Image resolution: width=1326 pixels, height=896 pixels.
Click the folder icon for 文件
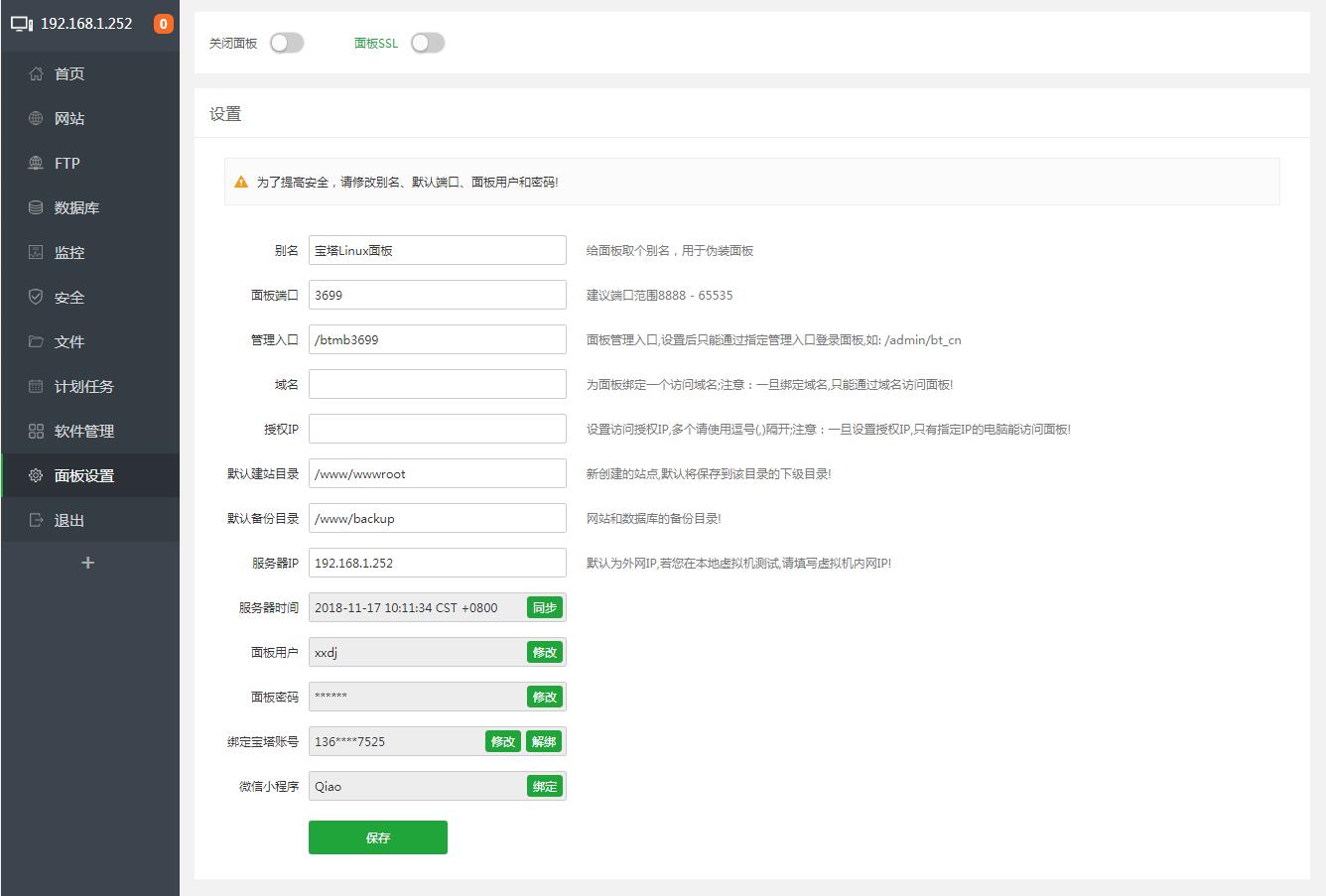(x=36, y=341)
